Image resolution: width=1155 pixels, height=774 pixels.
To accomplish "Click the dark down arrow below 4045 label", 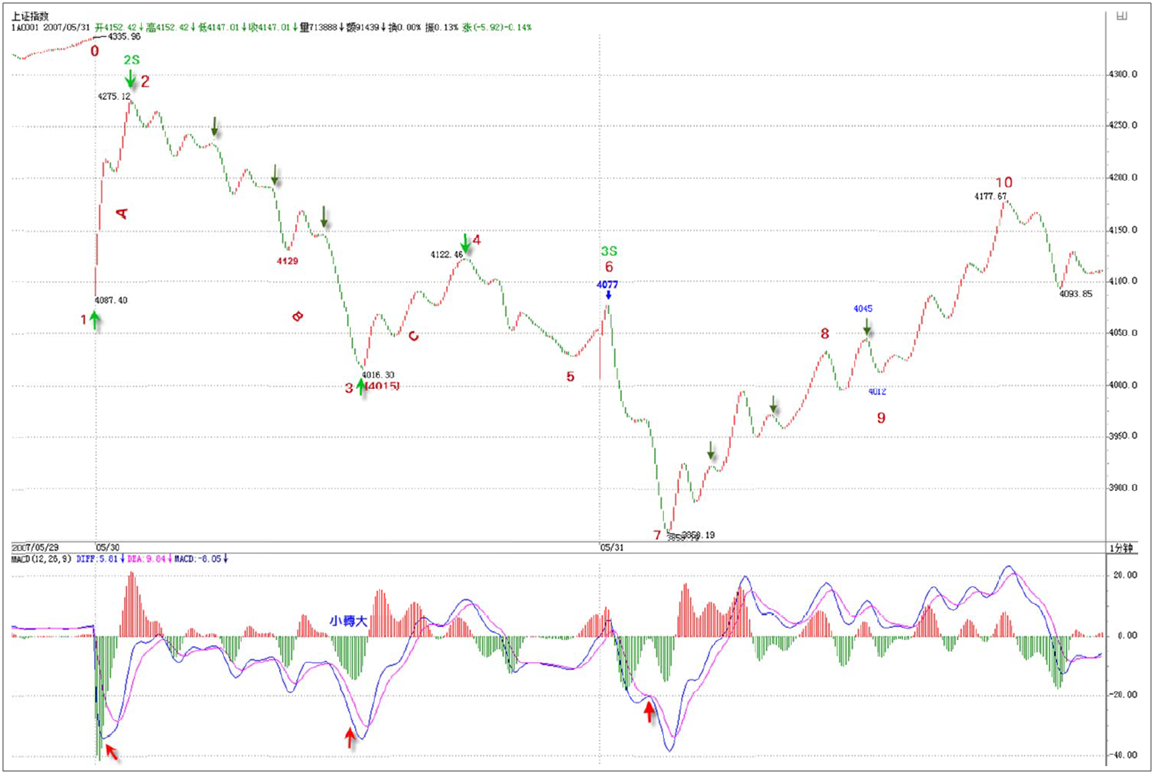I will coord(867,327).
